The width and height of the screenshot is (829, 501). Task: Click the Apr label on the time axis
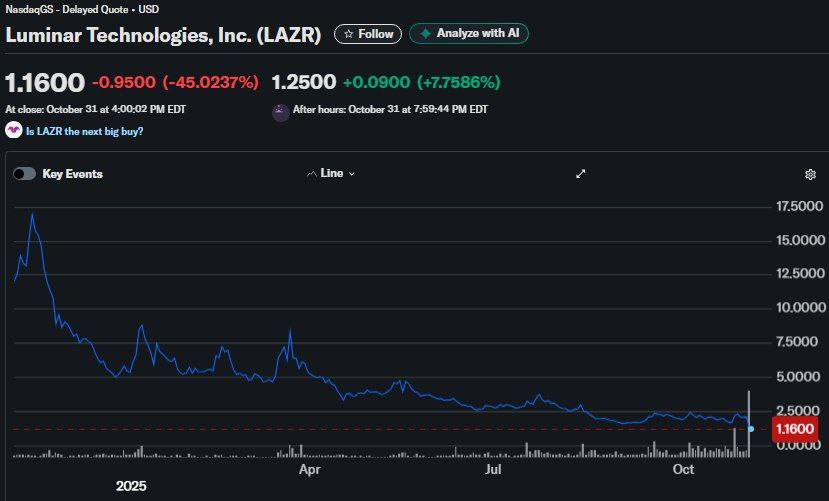click(309, 469)
